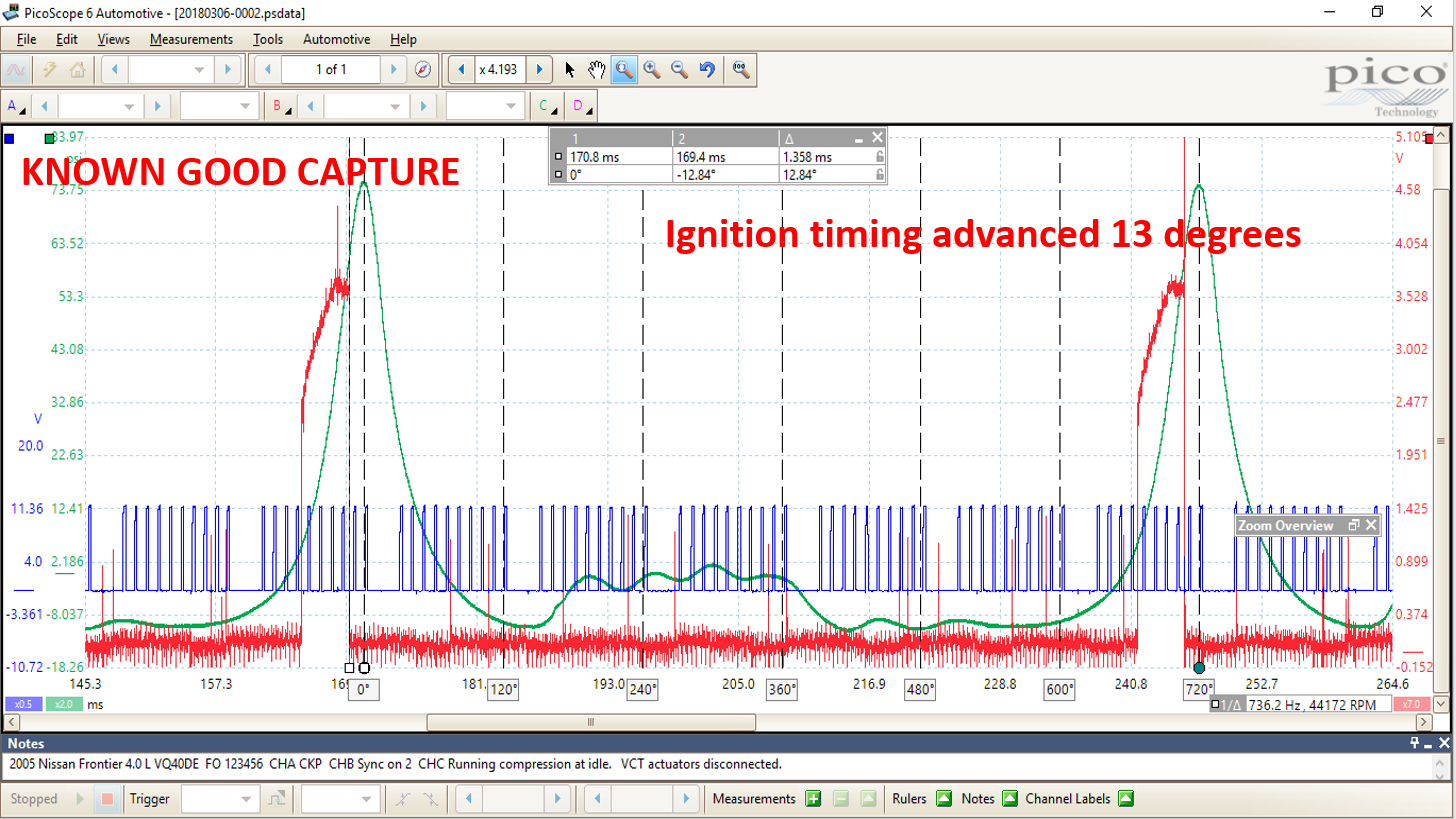Toggle the first ruler checkbox in measurements box
The height and width of the screenshot is (819, 1456).
click(x=558, y=156)
